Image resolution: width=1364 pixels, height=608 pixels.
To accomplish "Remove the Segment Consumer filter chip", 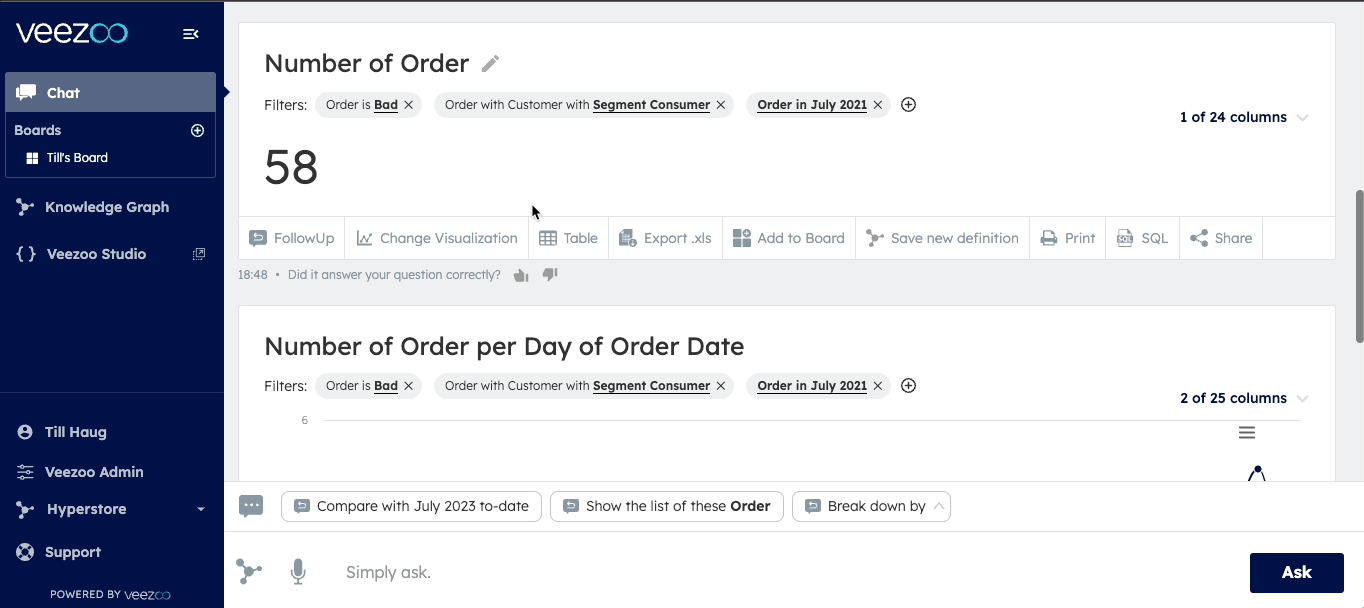I will point(720,105).
